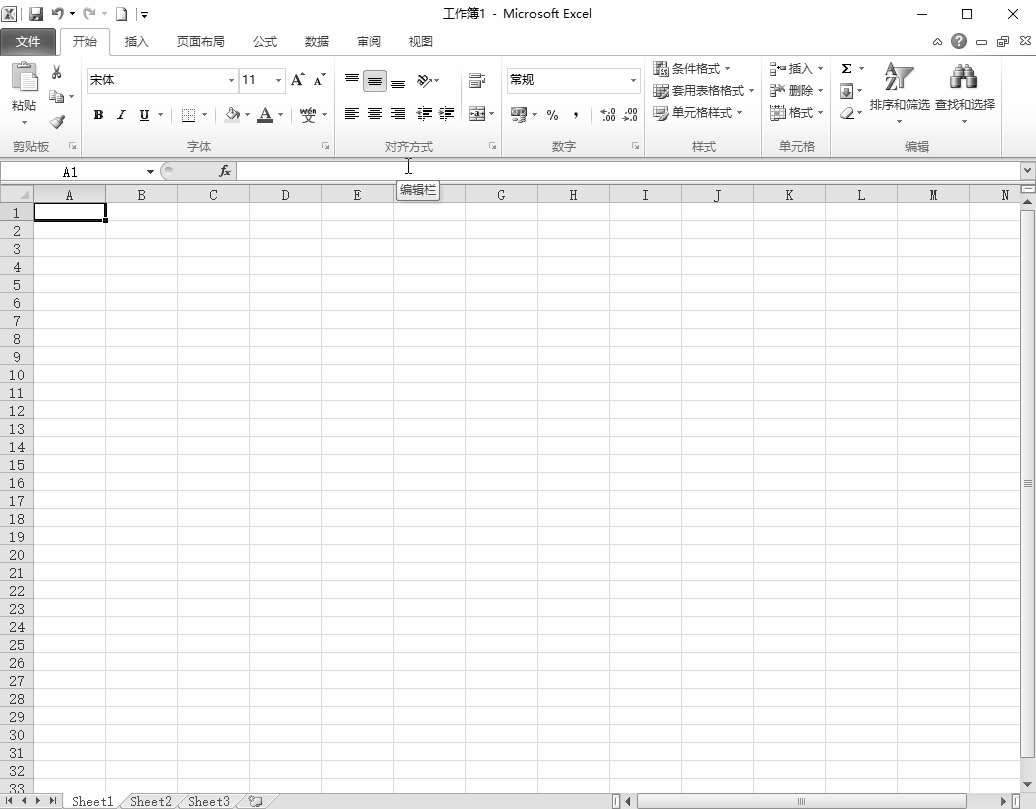
Task: Switch to the 插入 Insert tab
Action: (x=136, y=42)
